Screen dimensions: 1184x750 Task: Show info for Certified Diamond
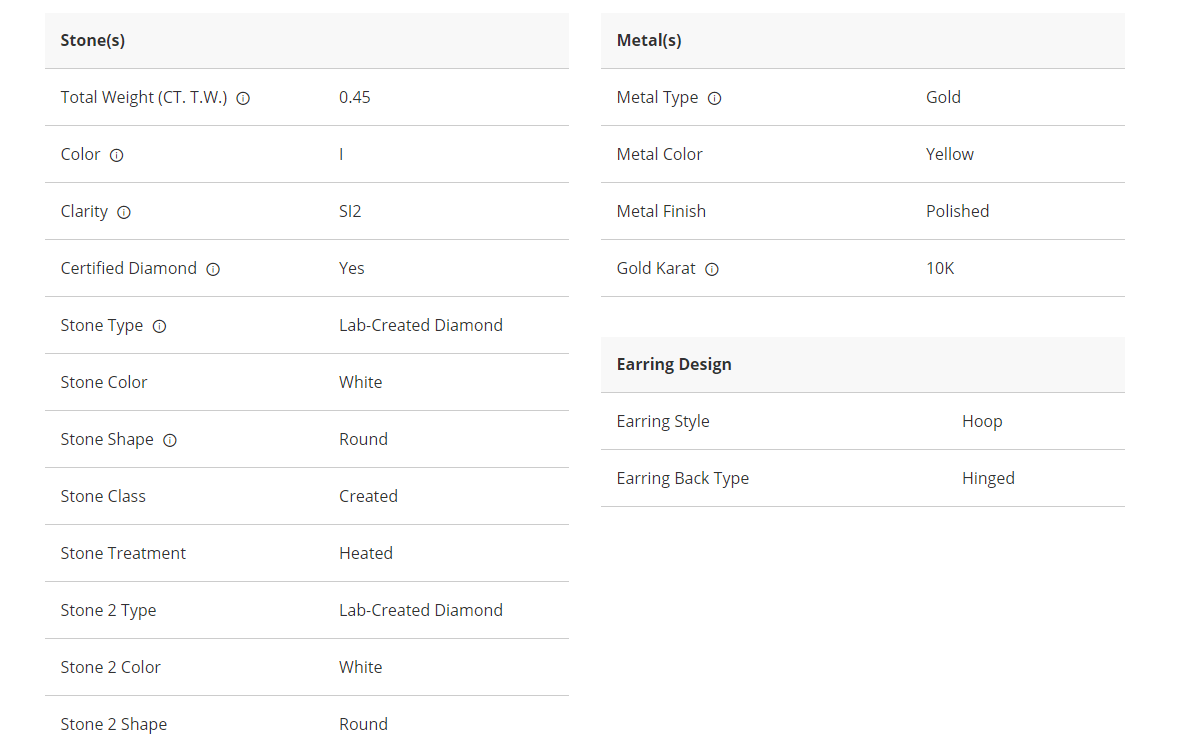[x=213, y=269]
